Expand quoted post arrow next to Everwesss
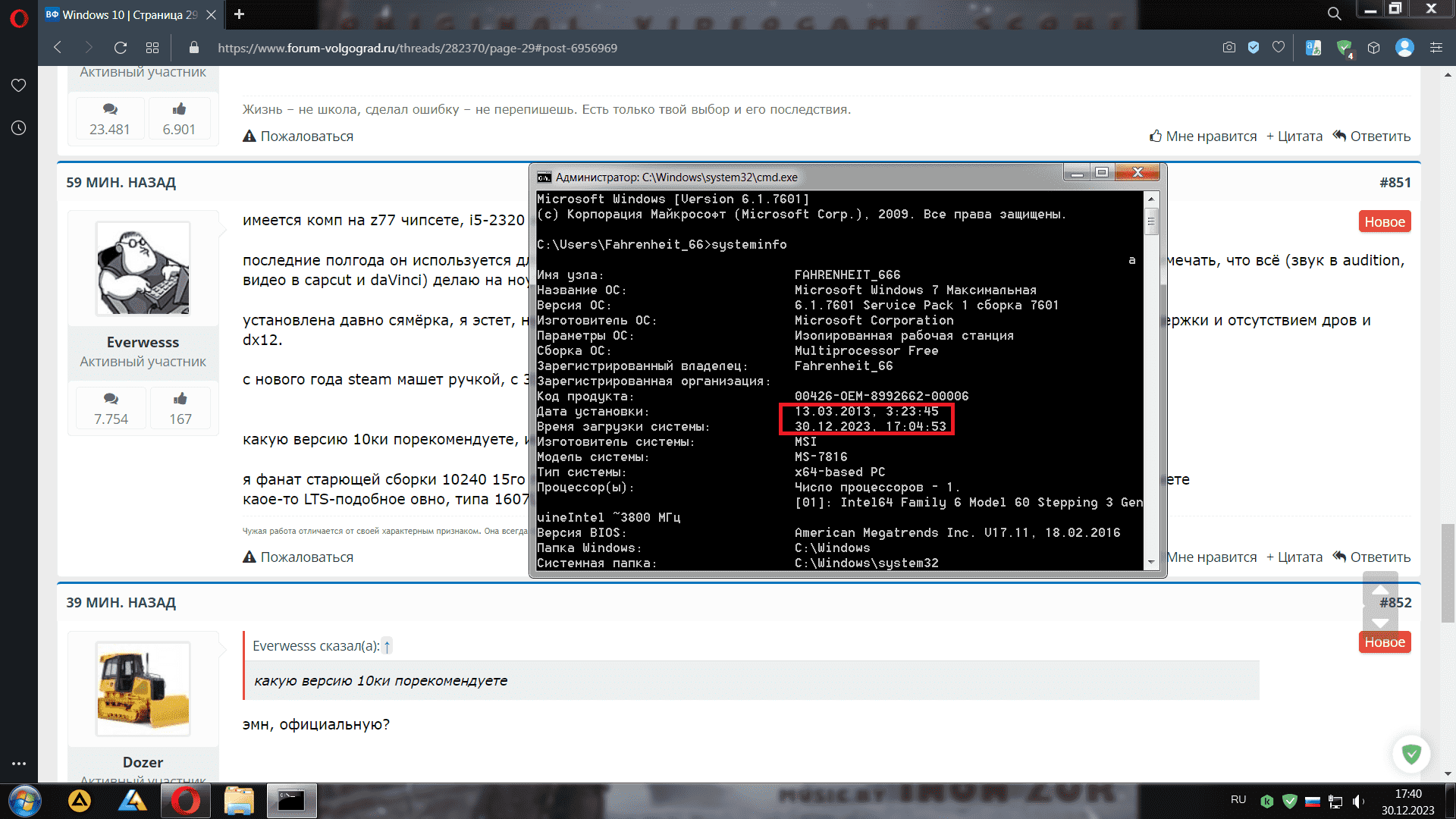The width and height of the screenshot is (1456, 819). tap(387, 646)
